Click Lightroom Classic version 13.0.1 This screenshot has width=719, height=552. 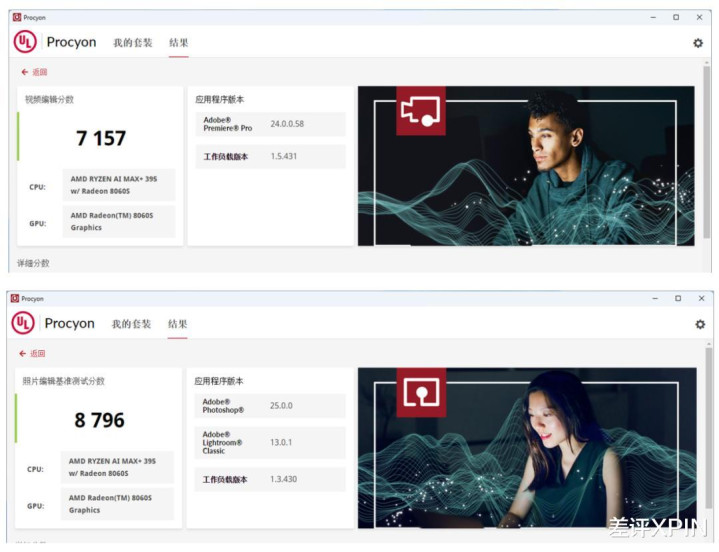281,442
